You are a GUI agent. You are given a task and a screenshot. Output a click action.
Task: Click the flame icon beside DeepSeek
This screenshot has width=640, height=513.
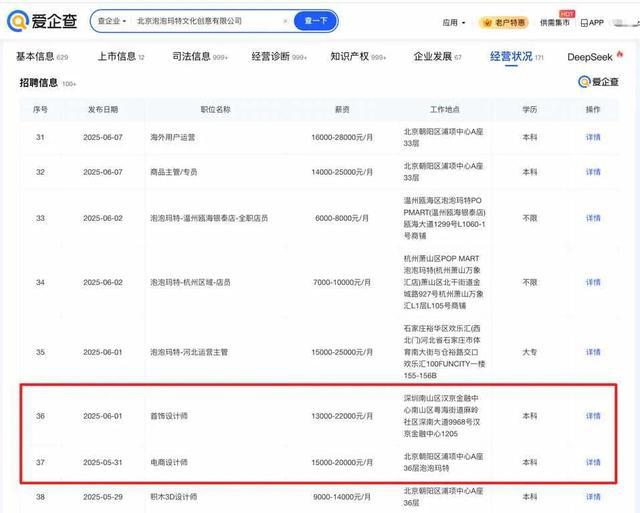pyautogui.click(x=620, y=54)
